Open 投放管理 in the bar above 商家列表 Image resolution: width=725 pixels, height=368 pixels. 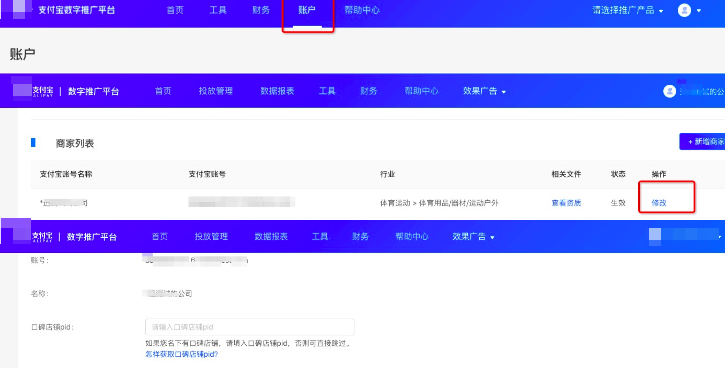pos(215,91)
